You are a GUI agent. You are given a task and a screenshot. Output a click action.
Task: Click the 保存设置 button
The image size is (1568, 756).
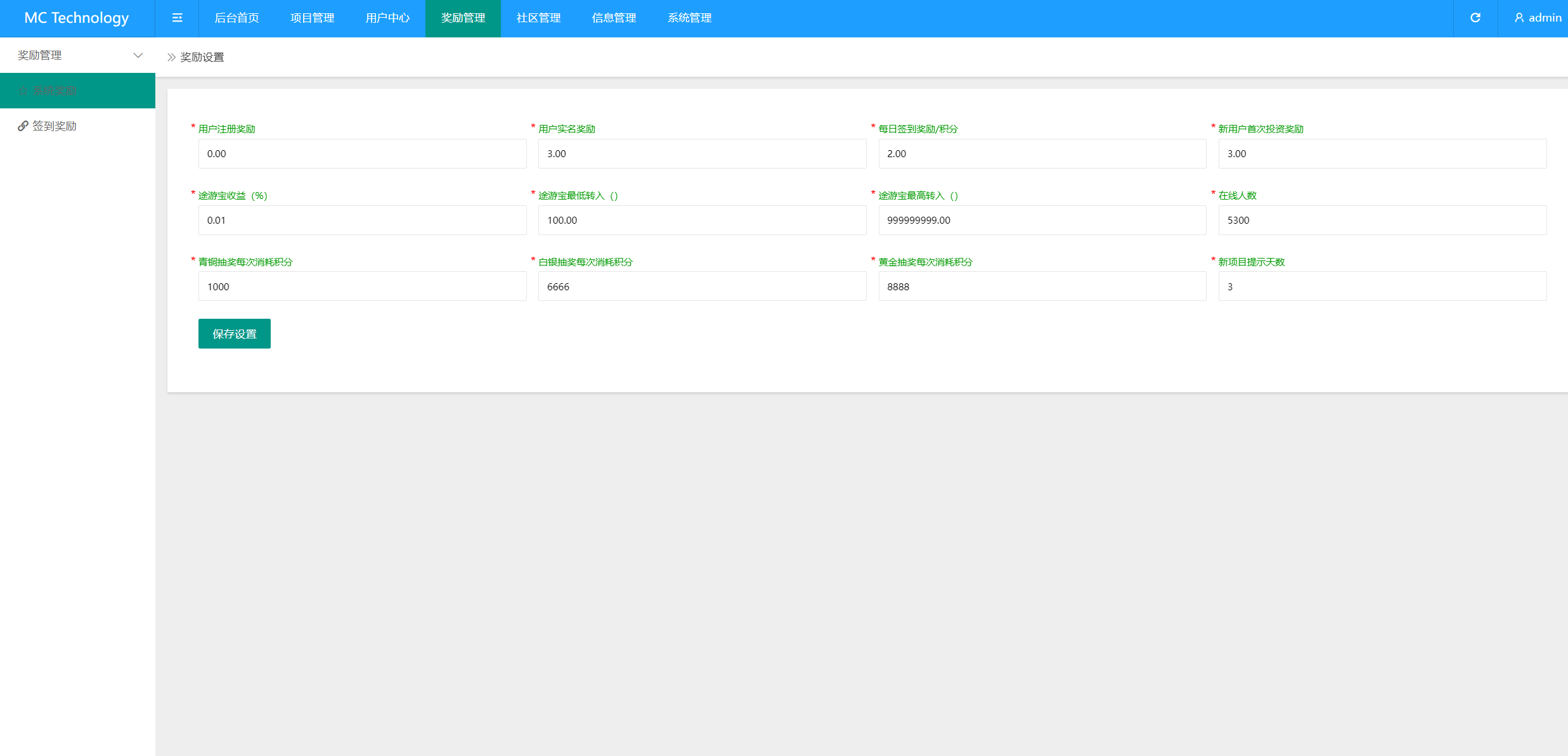234,334
